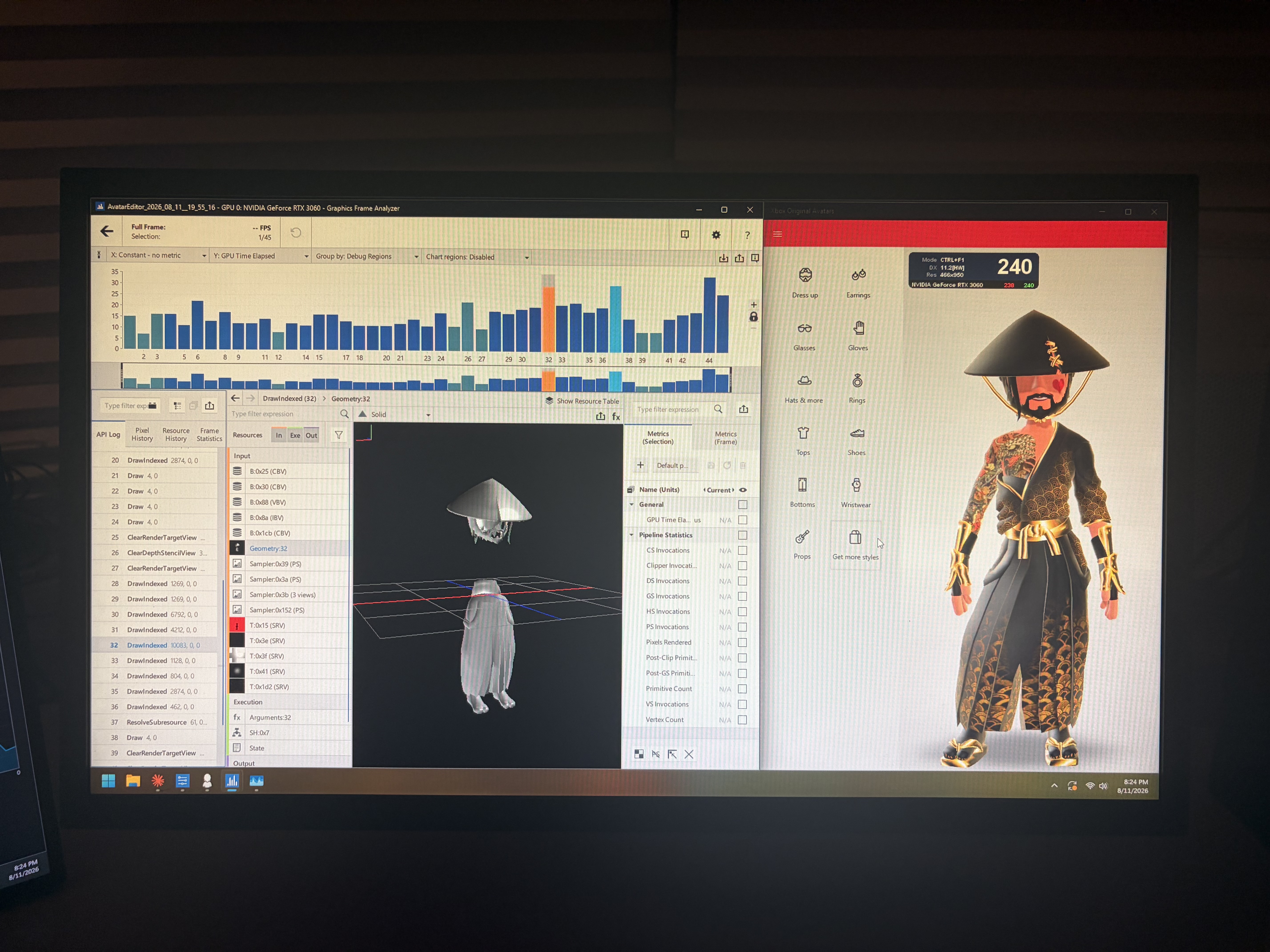Select the T:0x15 (SRV) texture resource
The image size is (1270, 952).
pos(289,626)
